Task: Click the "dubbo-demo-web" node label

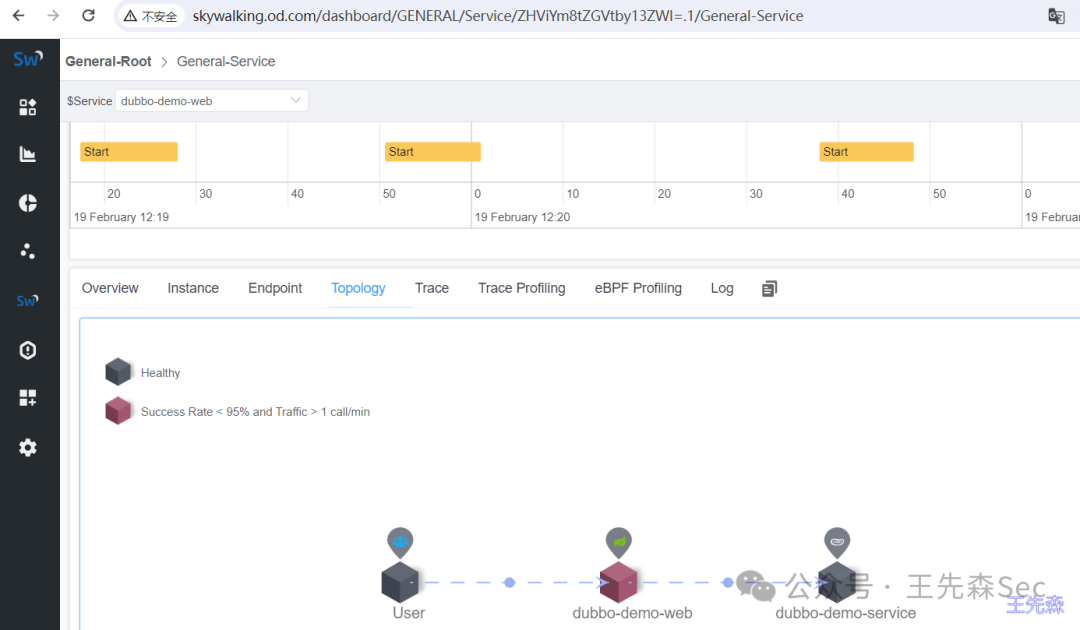Action: tap(632, 613)
